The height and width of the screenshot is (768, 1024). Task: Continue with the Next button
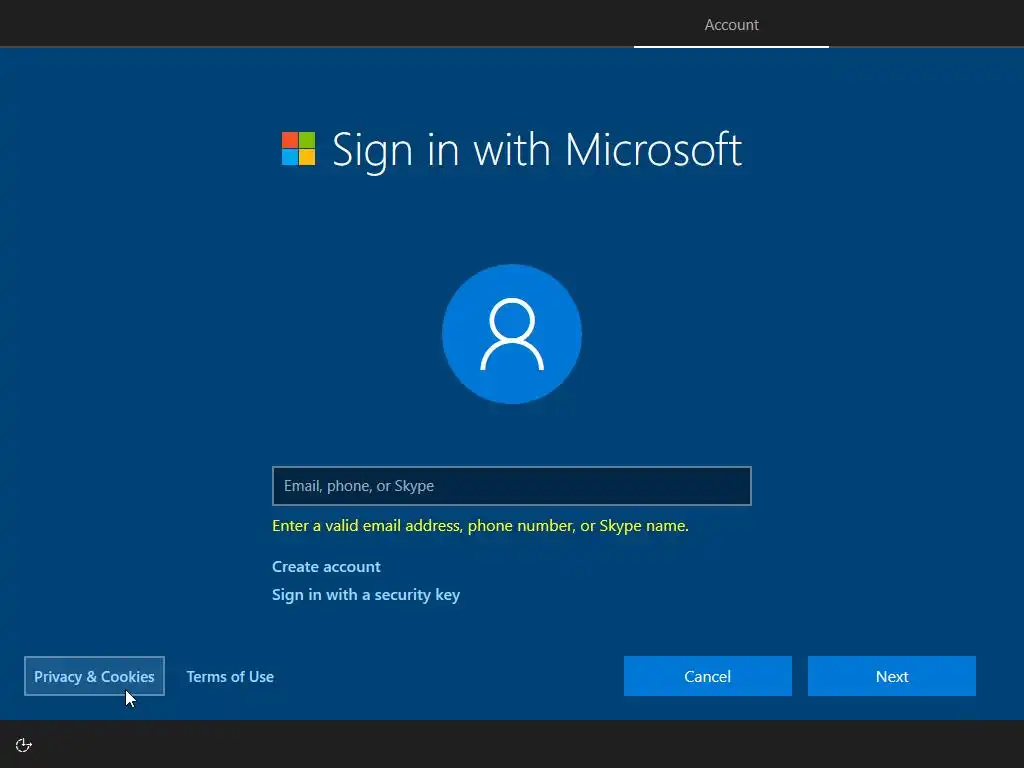[x=892, y=676]
